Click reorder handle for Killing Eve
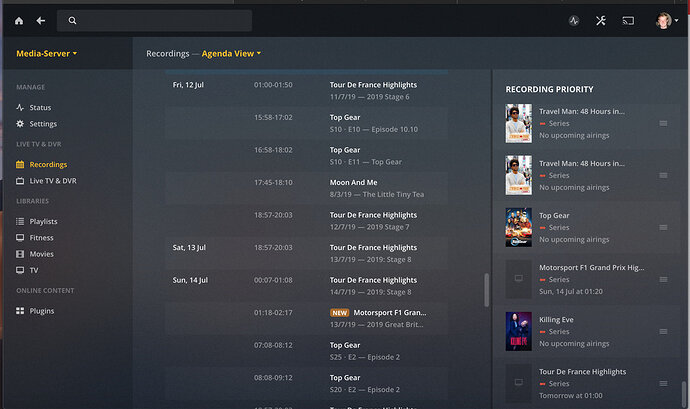The image size is (690, 409). (663, 332)
